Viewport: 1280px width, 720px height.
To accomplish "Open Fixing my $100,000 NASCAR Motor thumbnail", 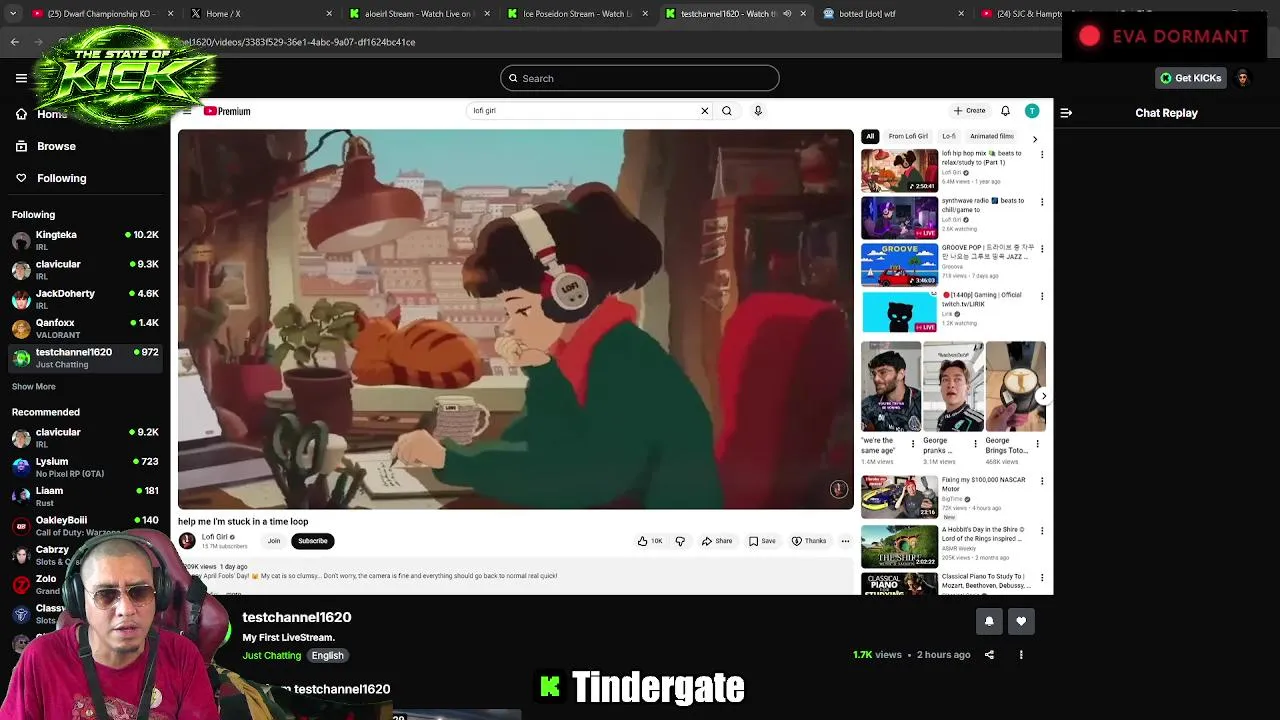I will point(900,497).
